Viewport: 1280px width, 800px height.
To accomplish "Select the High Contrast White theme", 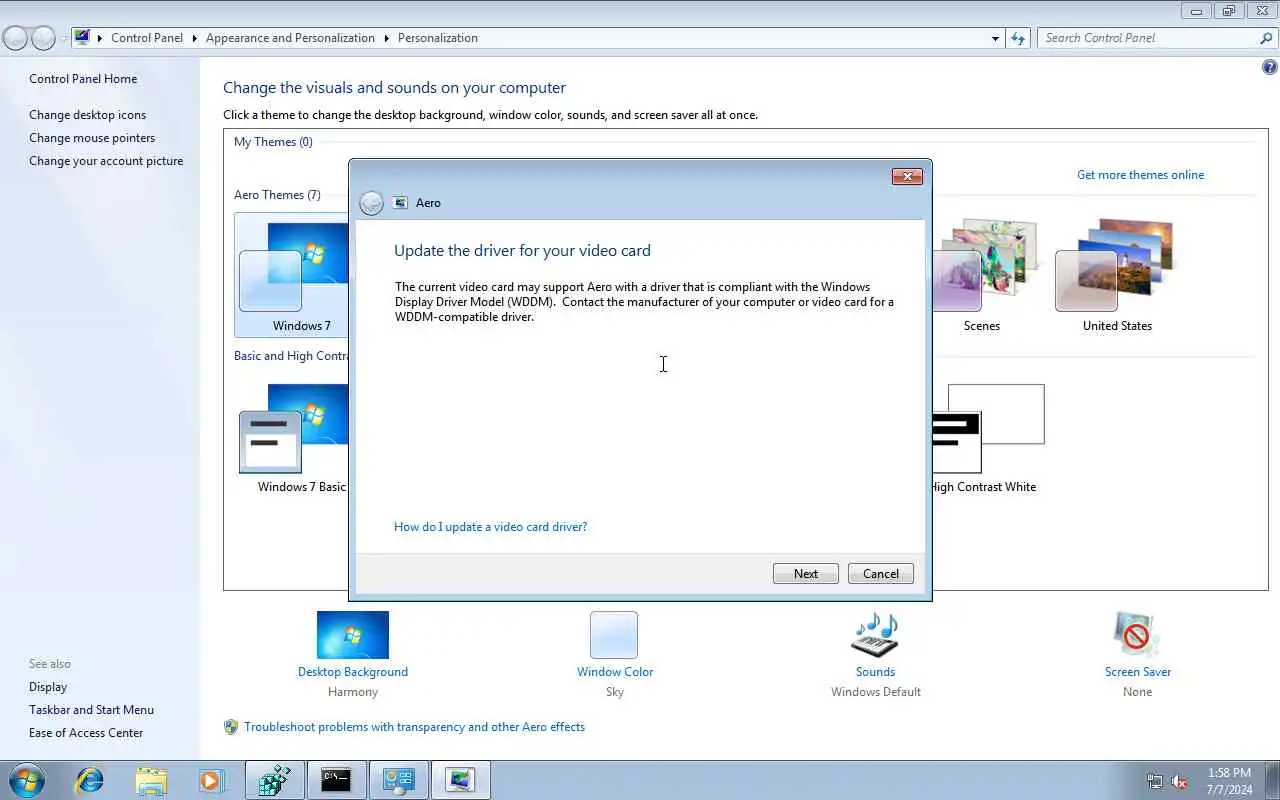I will point(985,438).
